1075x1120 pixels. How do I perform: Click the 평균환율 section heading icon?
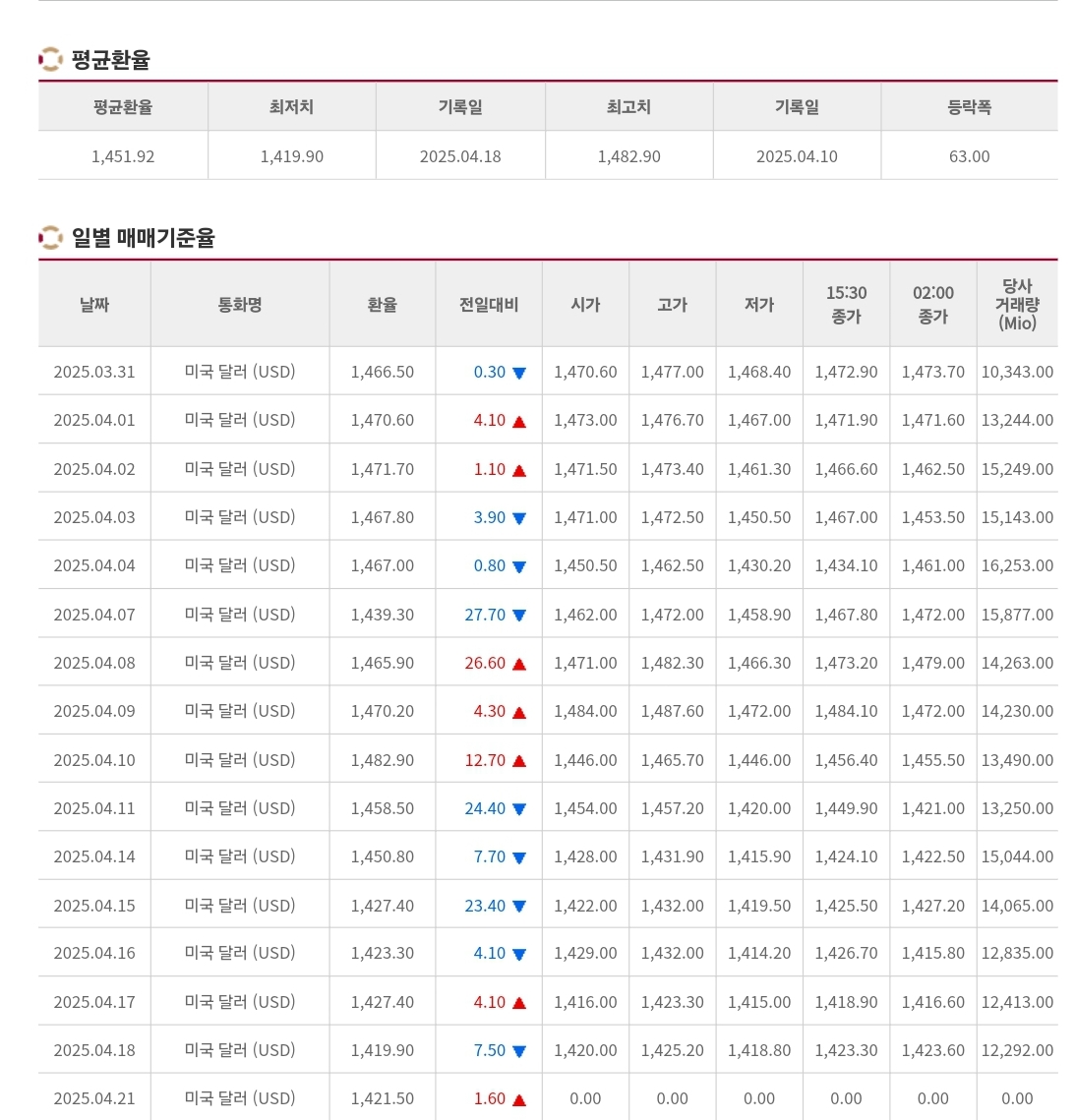tap(51, 59)
